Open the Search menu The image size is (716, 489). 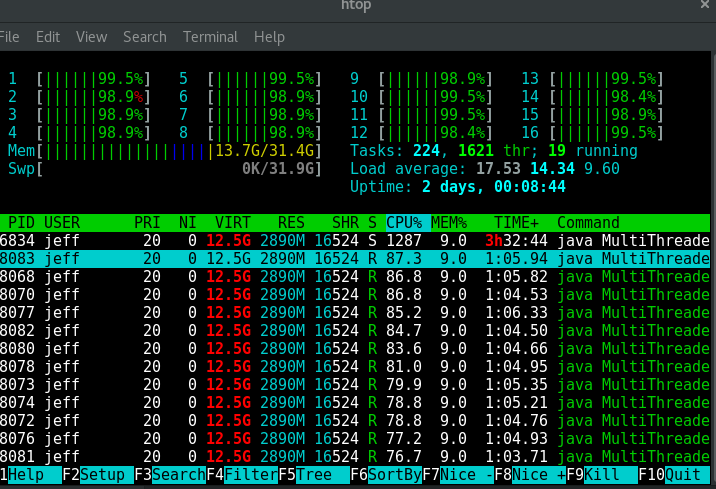[145, 36]
